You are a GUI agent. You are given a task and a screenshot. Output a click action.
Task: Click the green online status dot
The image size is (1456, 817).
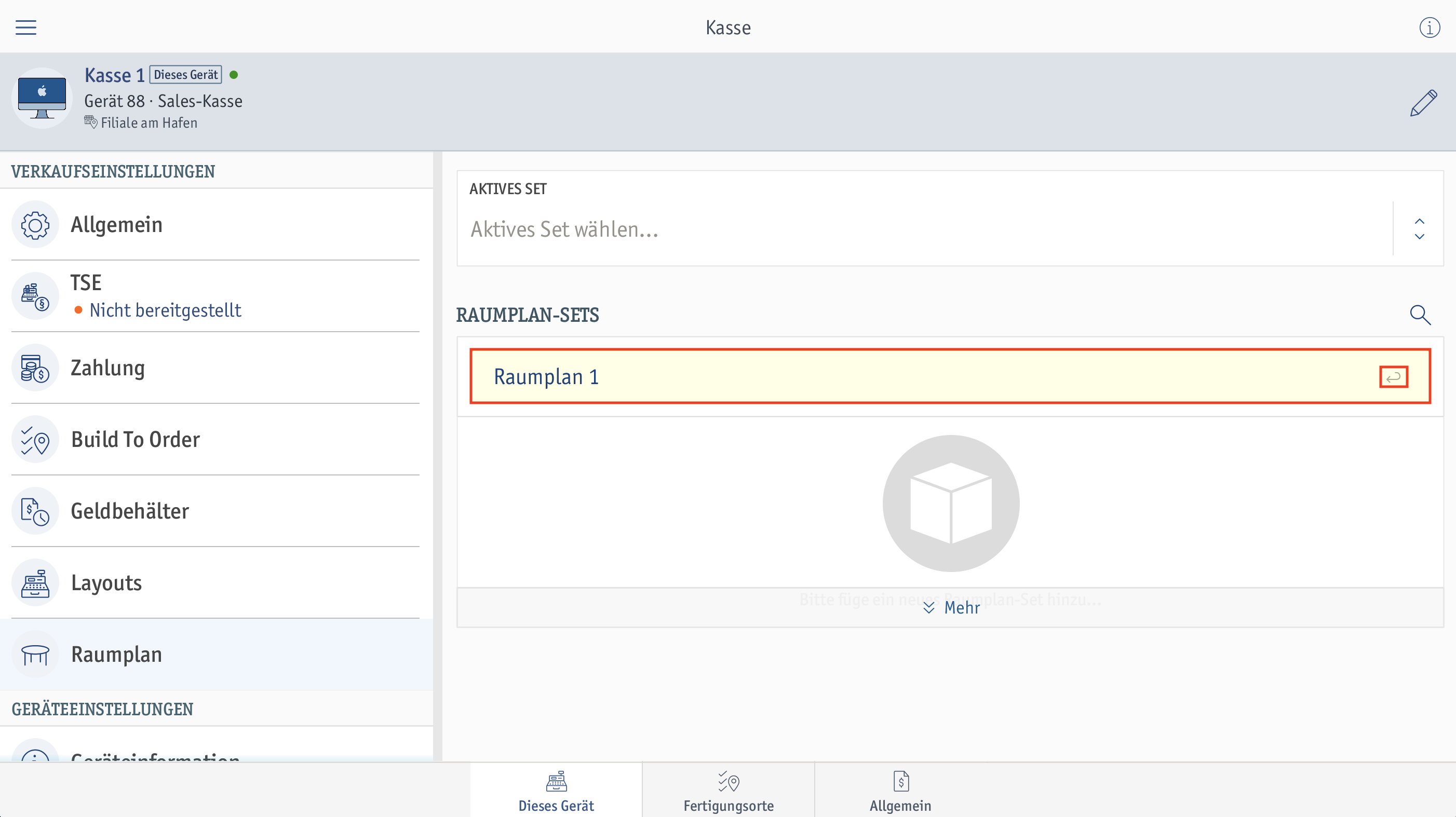tap(234, 75)
